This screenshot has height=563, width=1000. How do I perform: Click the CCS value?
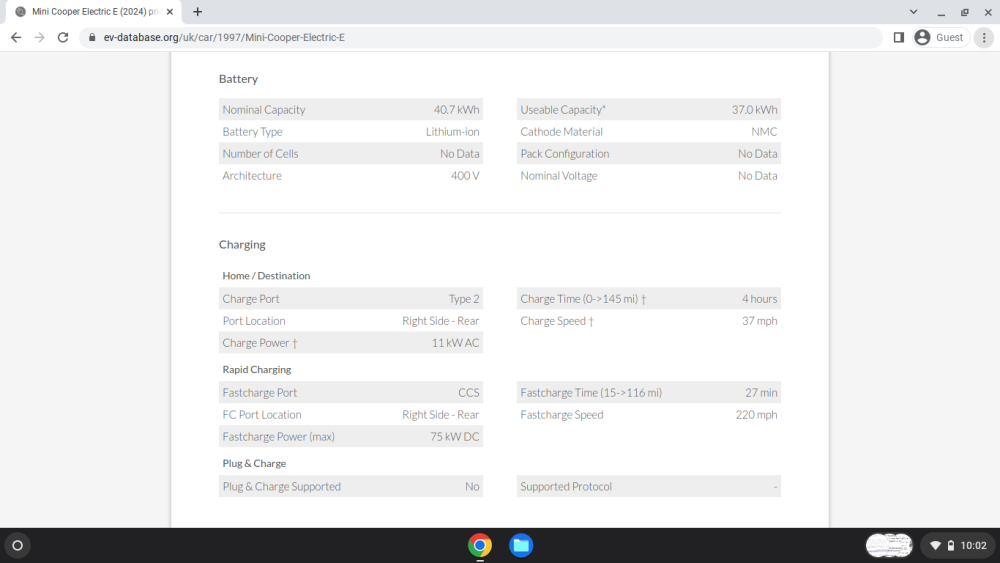pyautogui.click(x=469, y=393)
